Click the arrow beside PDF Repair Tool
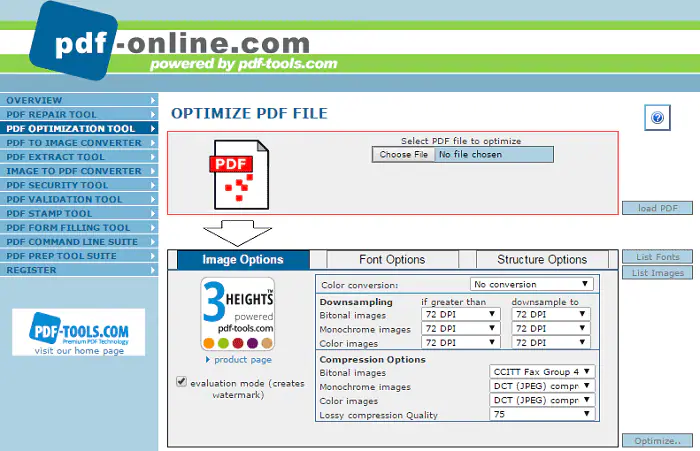 pyautogui.click(x=153, y=114)
